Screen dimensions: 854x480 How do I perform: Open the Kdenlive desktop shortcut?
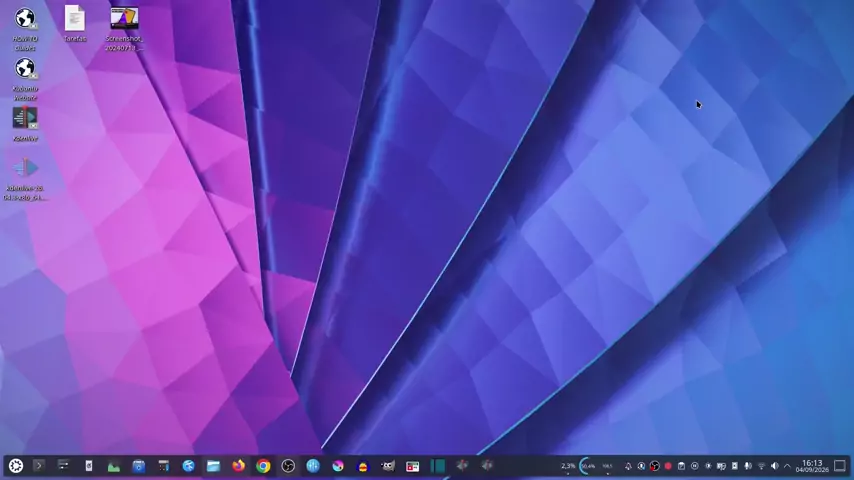(x=25, y=124)
